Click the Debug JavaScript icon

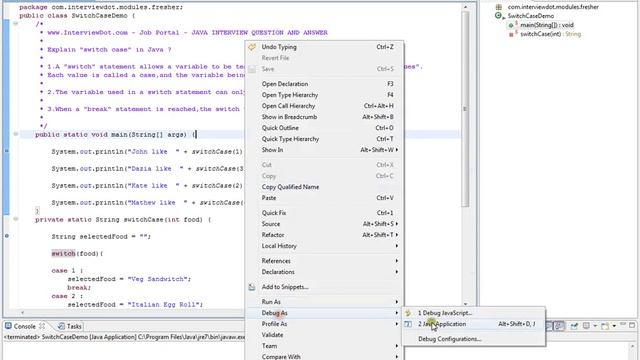click(408, 313)
